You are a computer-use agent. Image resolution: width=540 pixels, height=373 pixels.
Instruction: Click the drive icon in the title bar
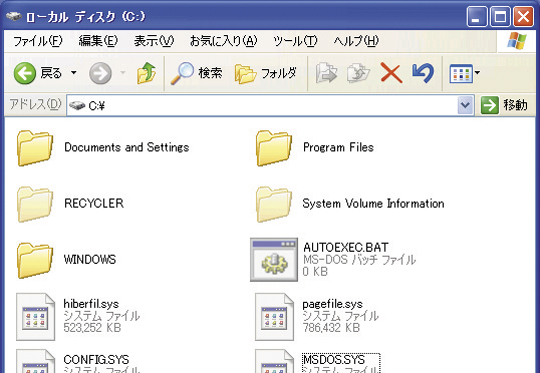(14, 16)
